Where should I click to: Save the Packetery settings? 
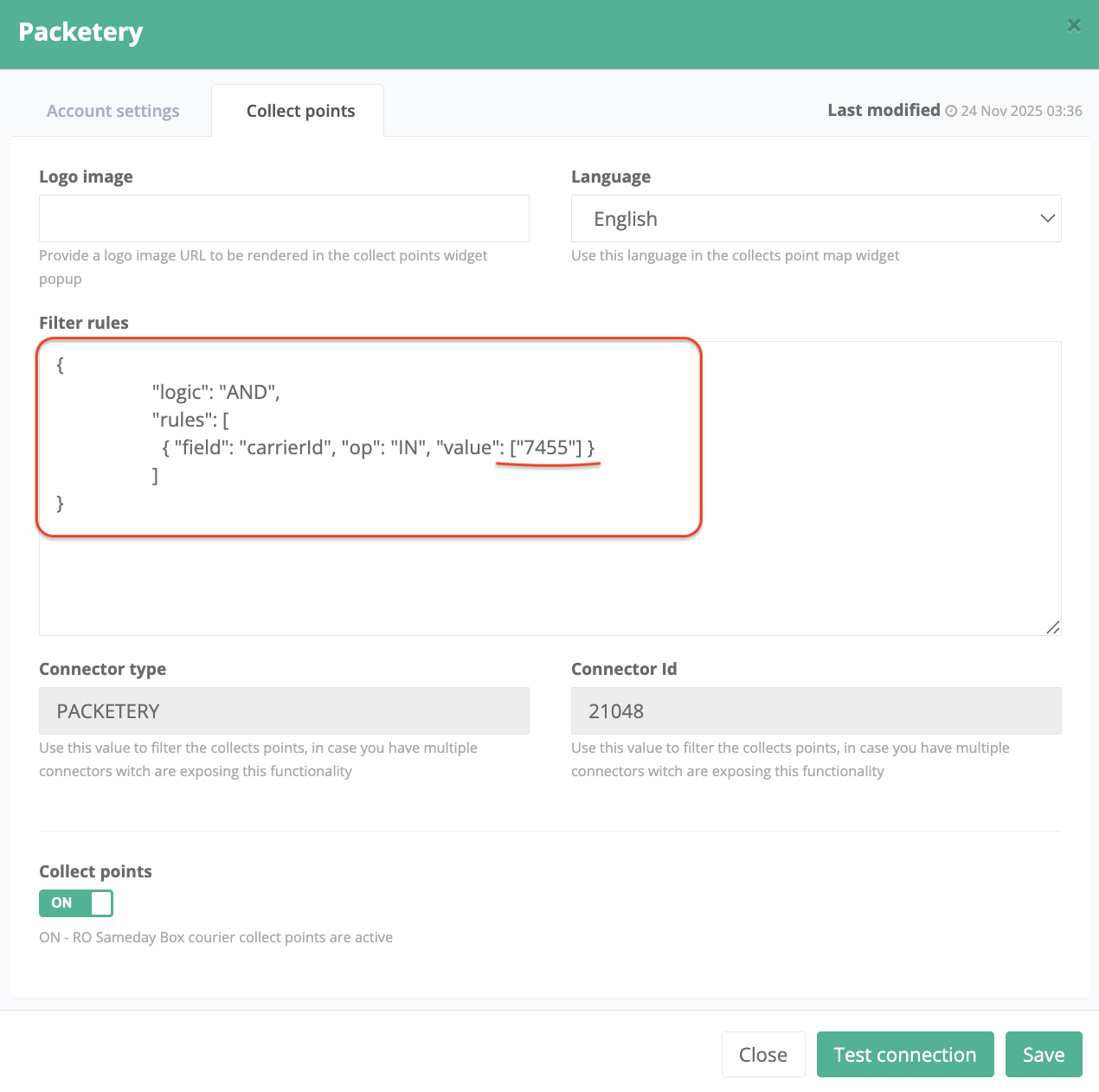(x=1043, y=1055)
